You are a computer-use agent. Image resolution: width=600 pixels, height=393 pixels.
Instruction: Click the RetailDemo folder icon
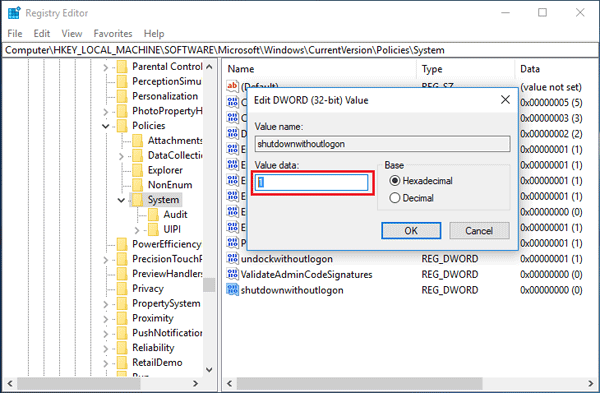[x=122, y=362]
